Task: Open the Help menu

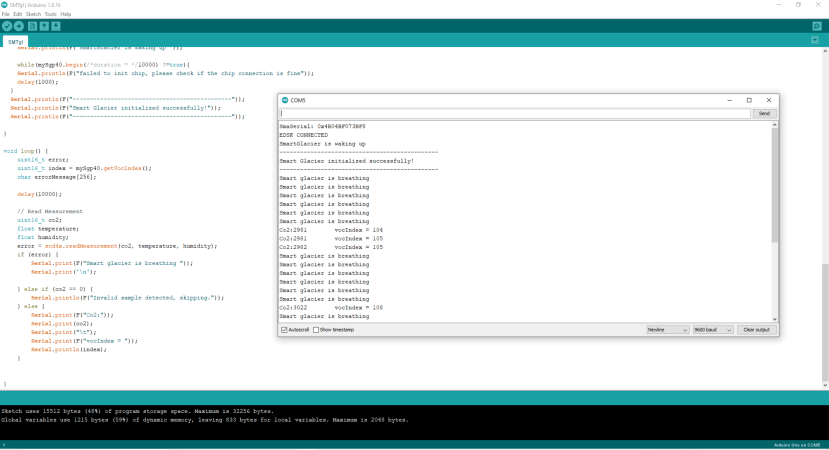Action: pyautogui.click(x=66, y=14)
